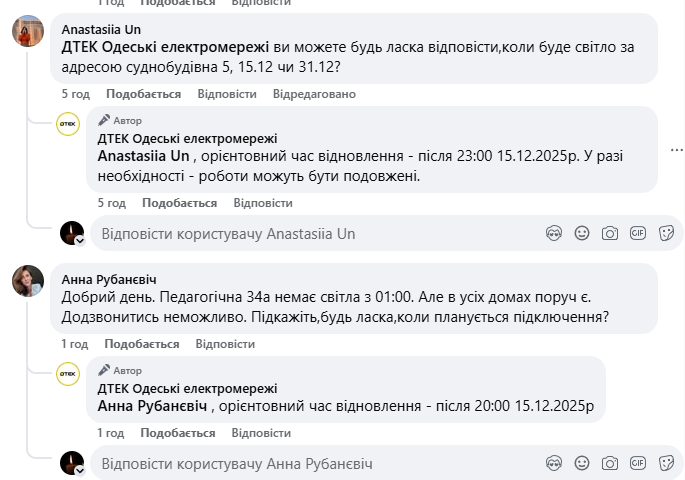Viewport: 685px width, 480px height.
Task: Open Anastasiia Un profile from name
Action: pos(101,29)
